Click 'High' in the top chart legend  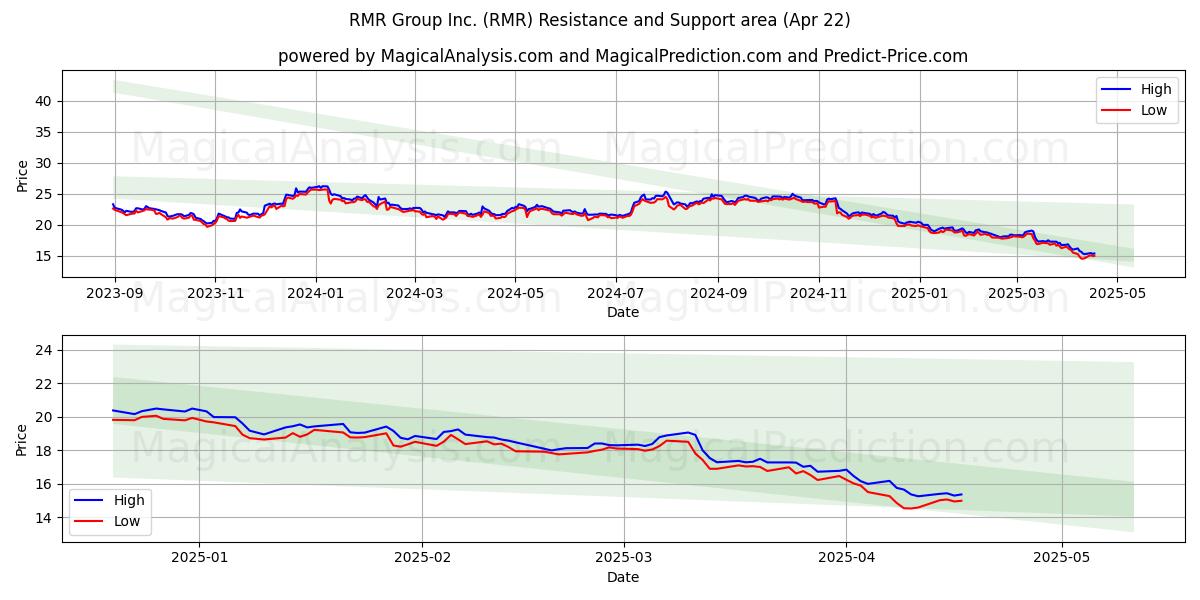[1156, 89]
